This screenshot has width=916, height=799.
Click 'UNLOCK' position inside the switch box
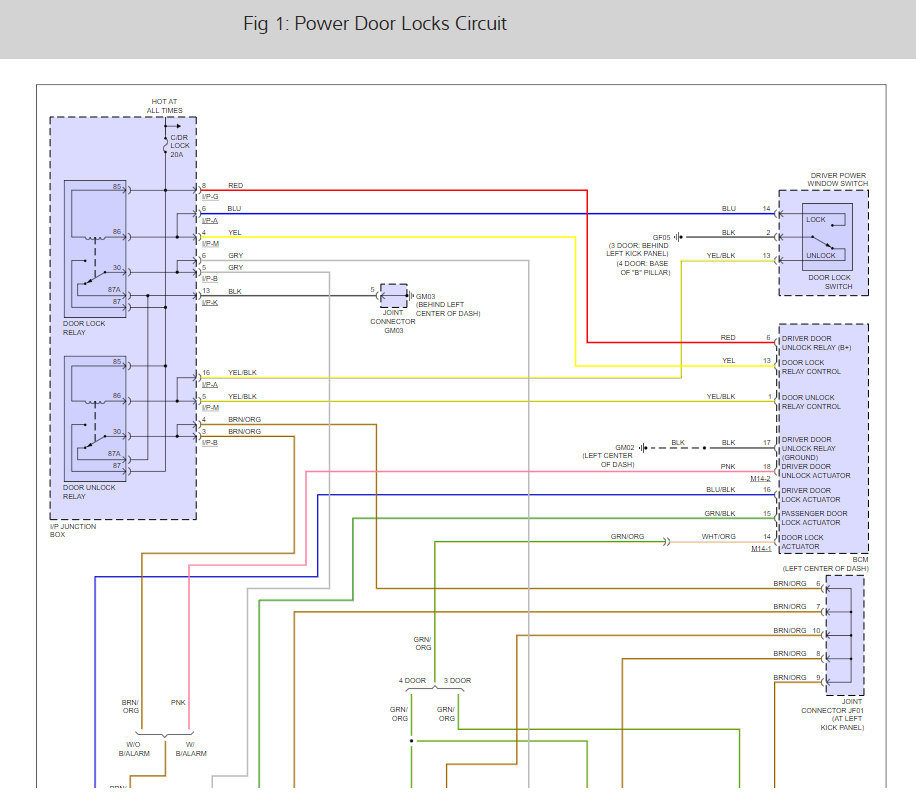click(821, 256)
